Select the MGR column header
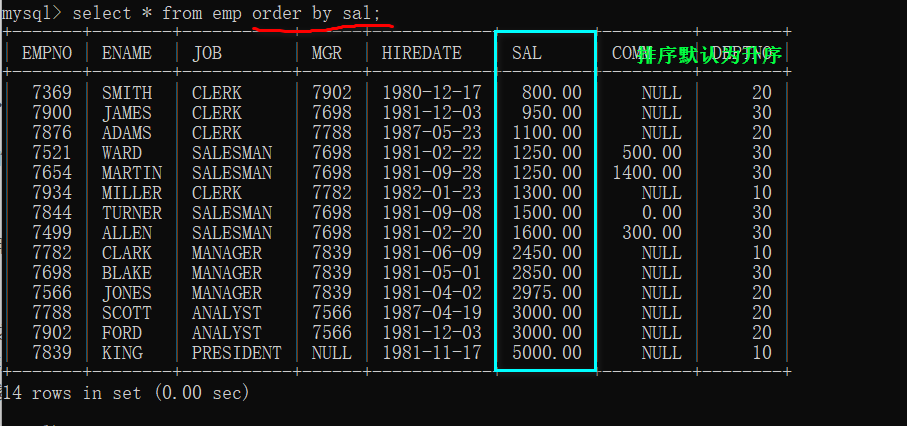Screen dimensions: 907x426 [327, 53]
